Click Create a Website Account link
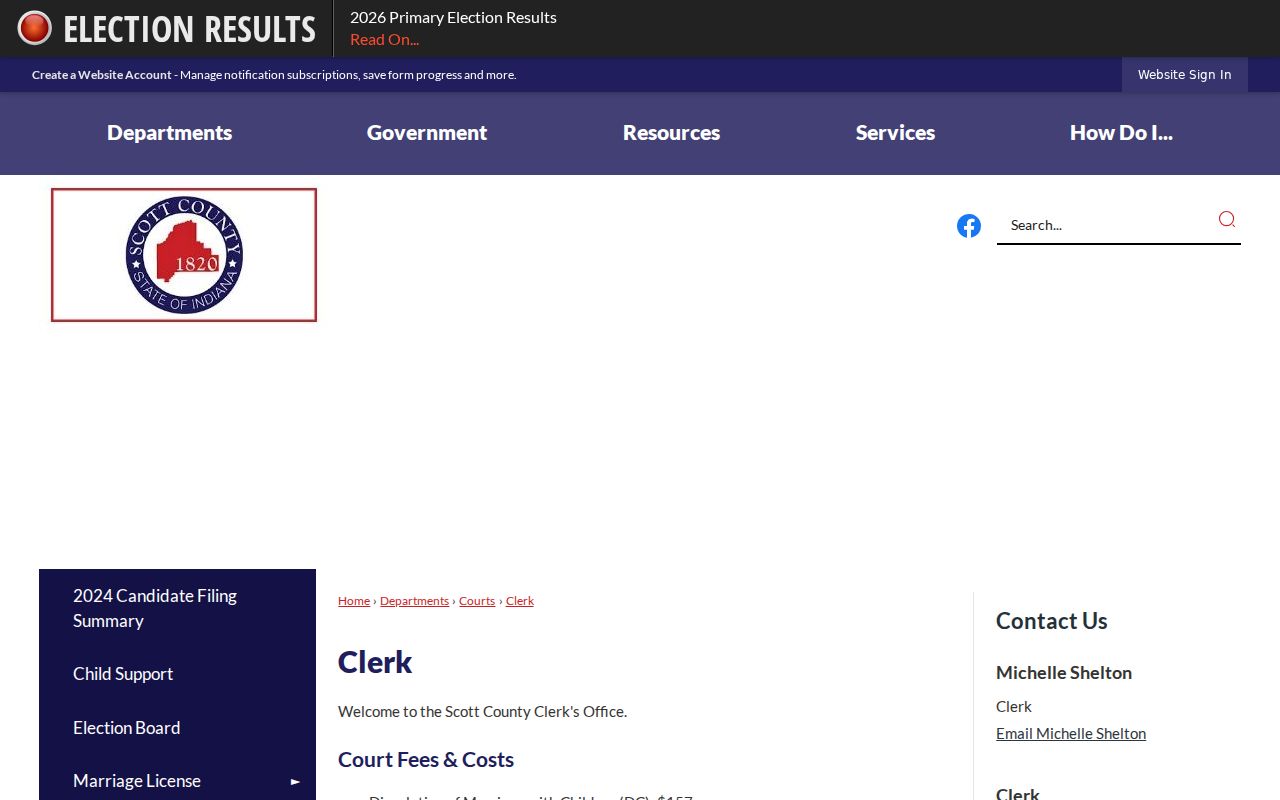 click(102, 75)
